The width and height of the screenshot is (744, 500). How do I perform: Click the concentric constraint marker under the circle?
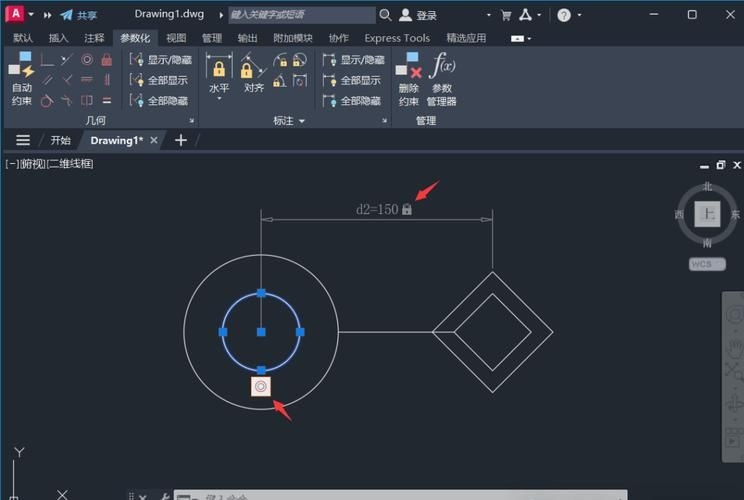point(261,385)
